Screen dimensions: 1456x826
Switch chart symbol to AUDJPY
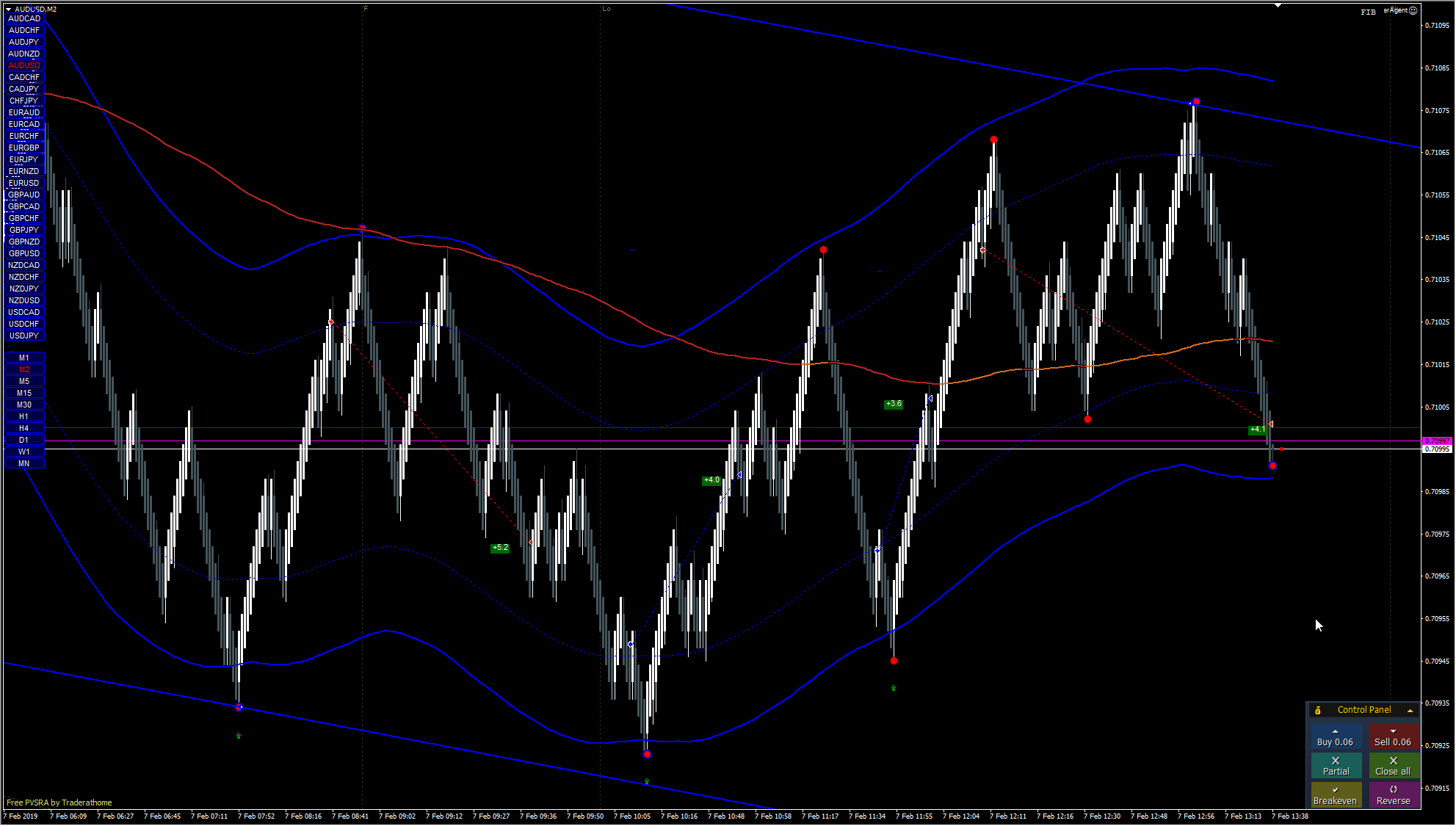pyautogui.click(x=24, y=42)
